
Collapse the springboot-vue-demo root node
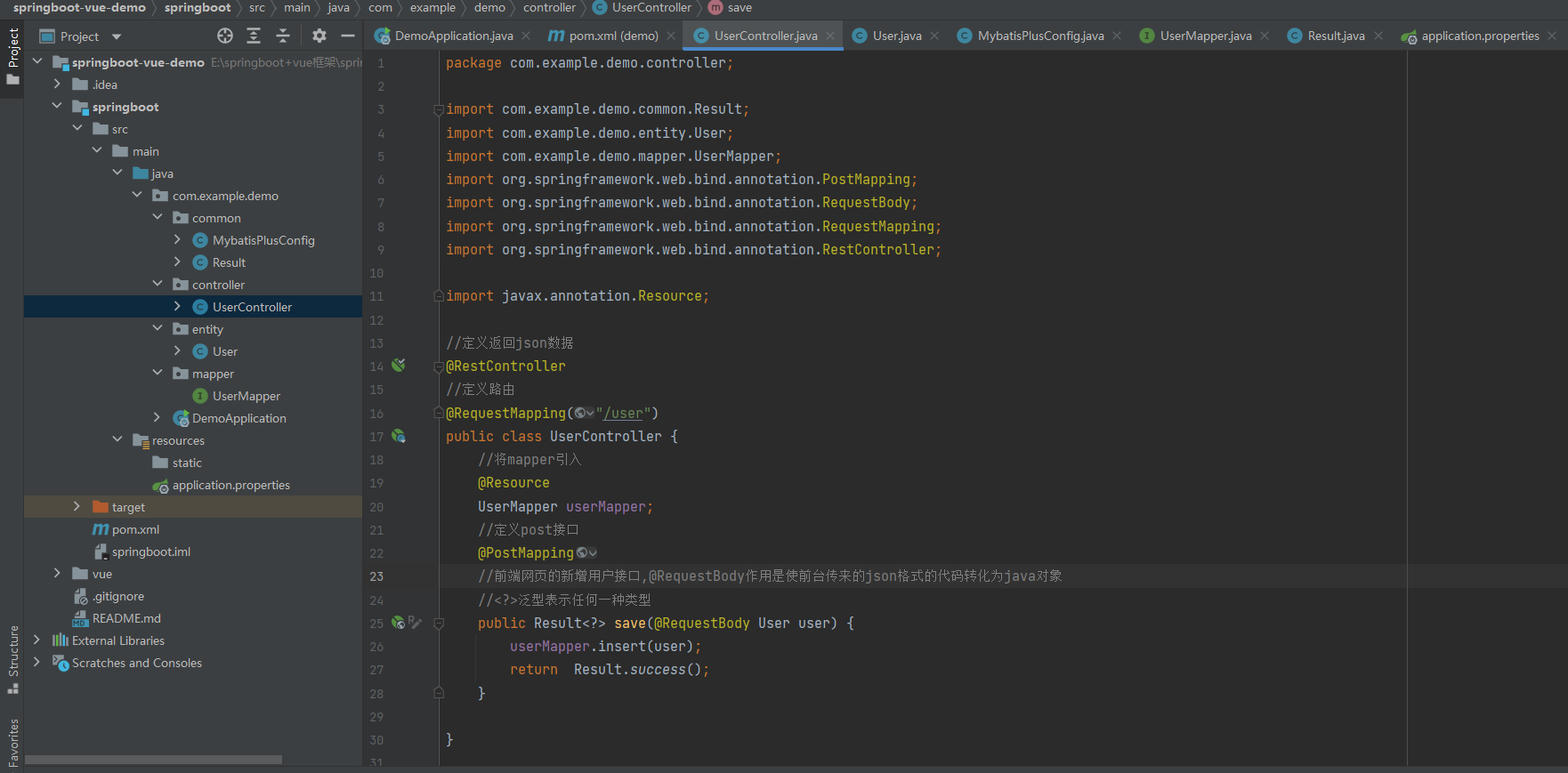coord(37,61)
